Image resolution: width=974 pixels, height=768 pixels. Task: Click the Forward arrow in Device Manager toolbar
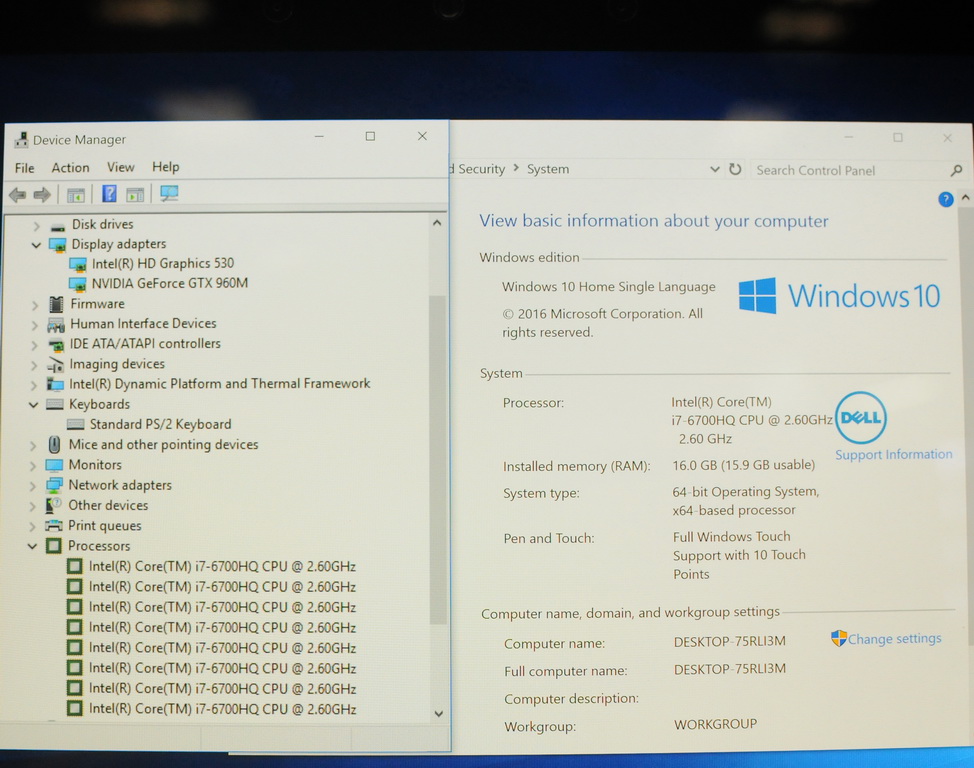(42, 195)
